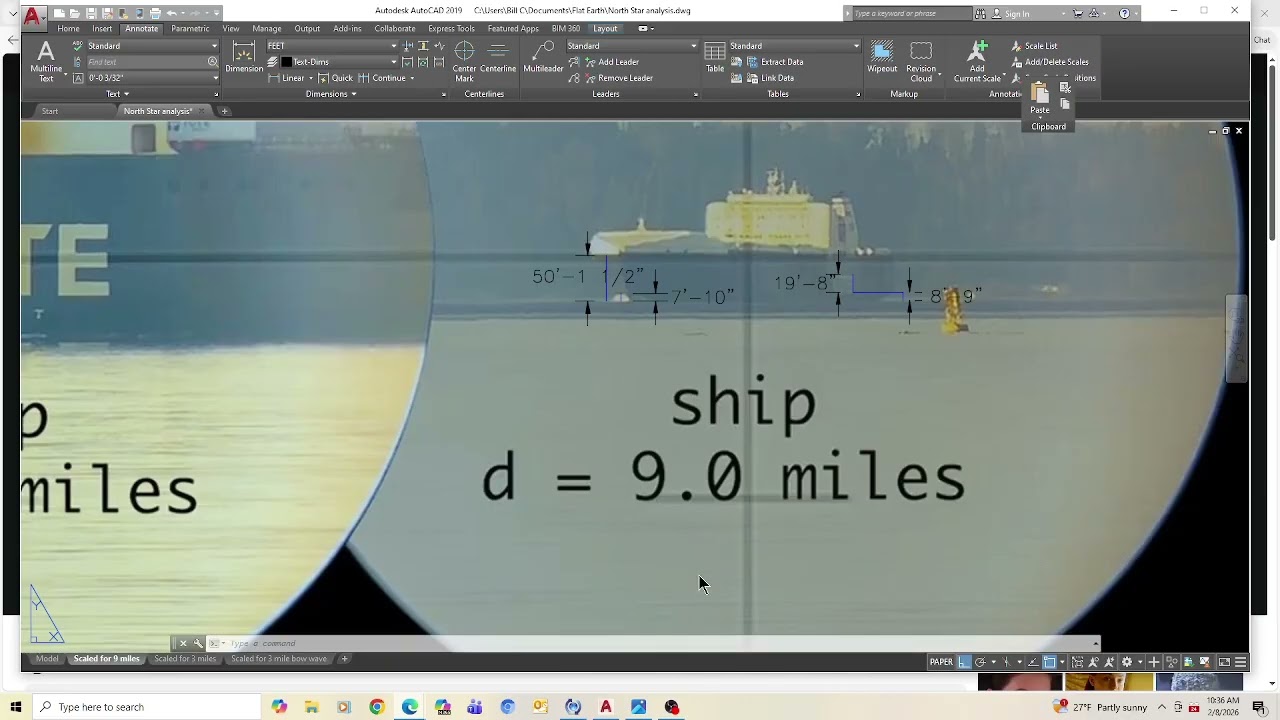The height and width of the screenshot is (720, 1280).
Task: Click the keyword search box in title bar
Action: [912, 14]
